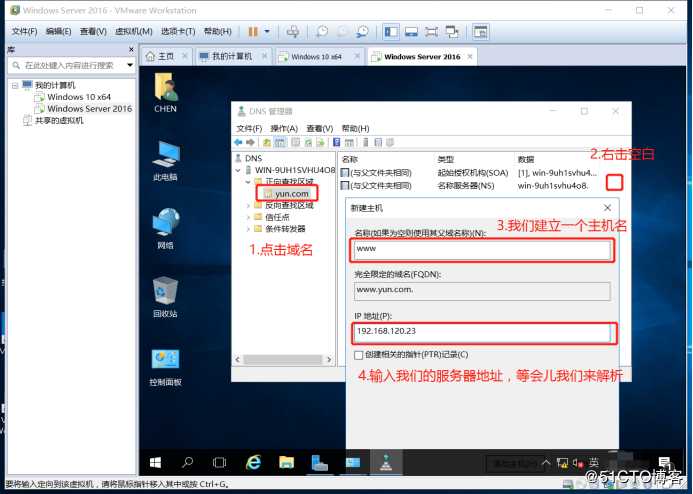This screenshot has width=693, height=494.
Task: Open the library search dropdown arrow
Action: pos(130,65)
